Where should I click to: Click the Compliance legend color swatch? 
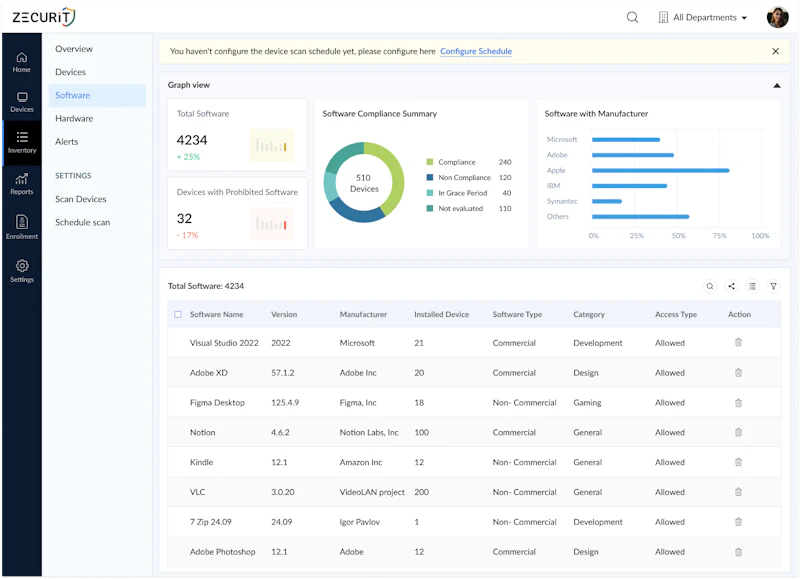pyautogui.click(x=430, y=162)
